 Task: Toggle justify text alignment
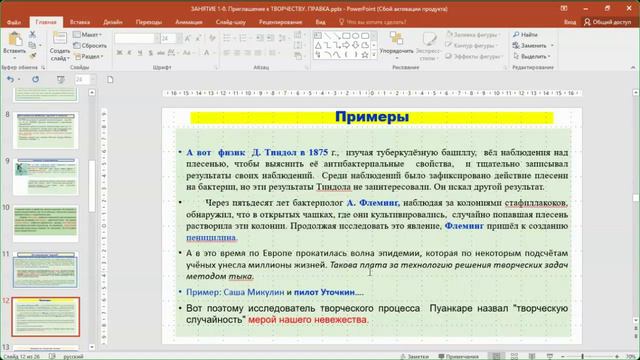[258, 53]
